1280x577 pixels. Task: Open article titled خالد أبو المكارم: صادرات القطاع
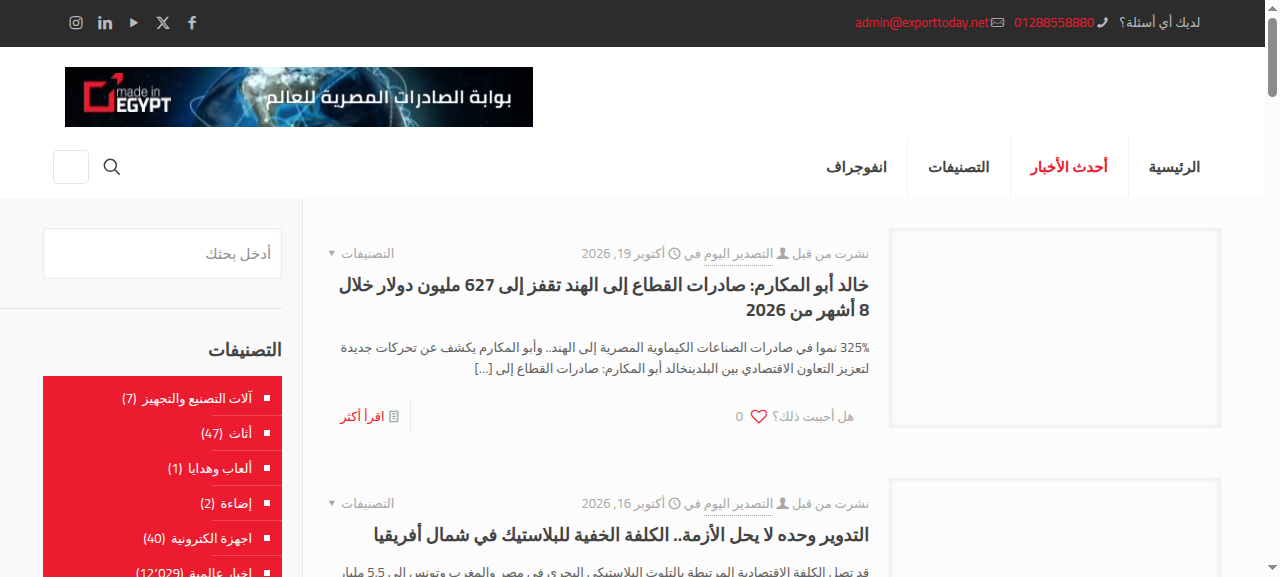coord(604,298)
